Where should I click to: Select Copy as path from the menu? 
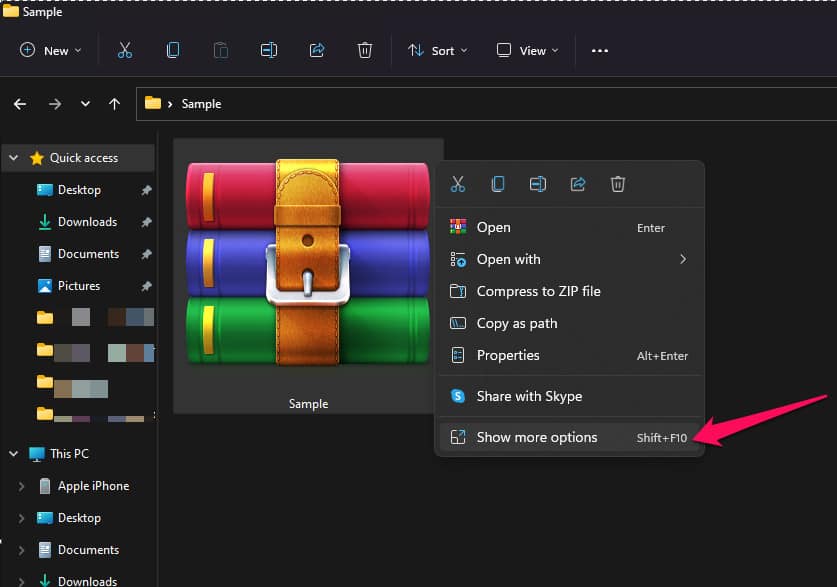pos(517,323)
